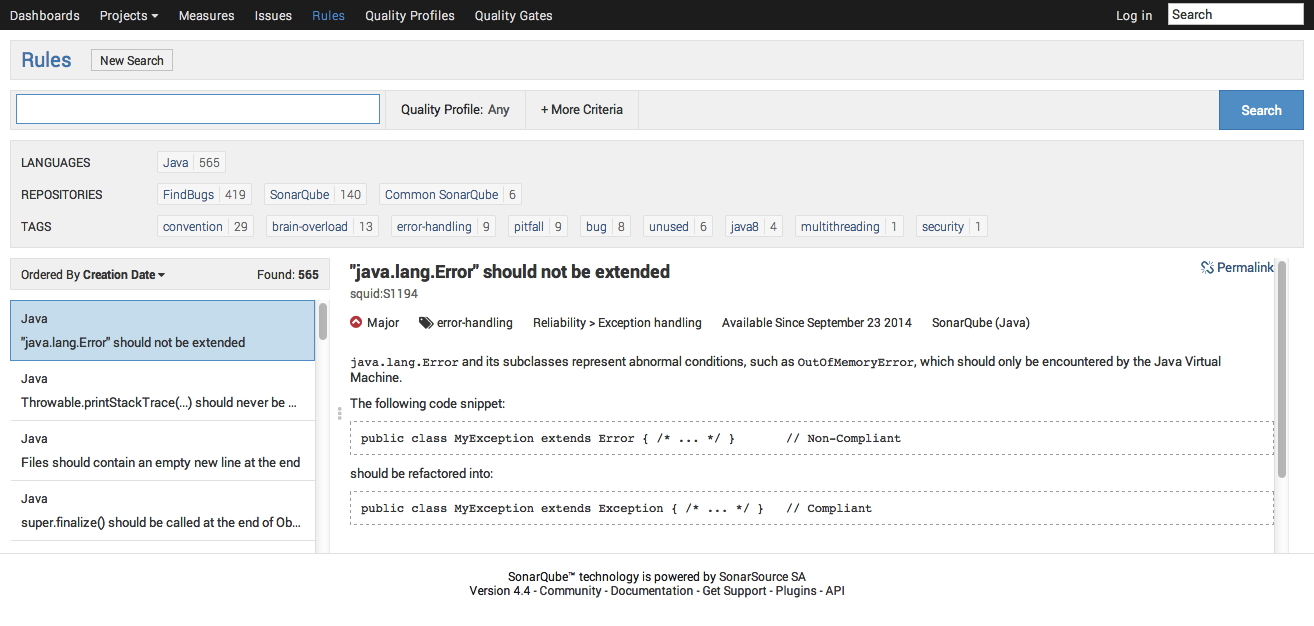Click the Major severity red icon
The image size is (1314, 626).
pos(357,323)
